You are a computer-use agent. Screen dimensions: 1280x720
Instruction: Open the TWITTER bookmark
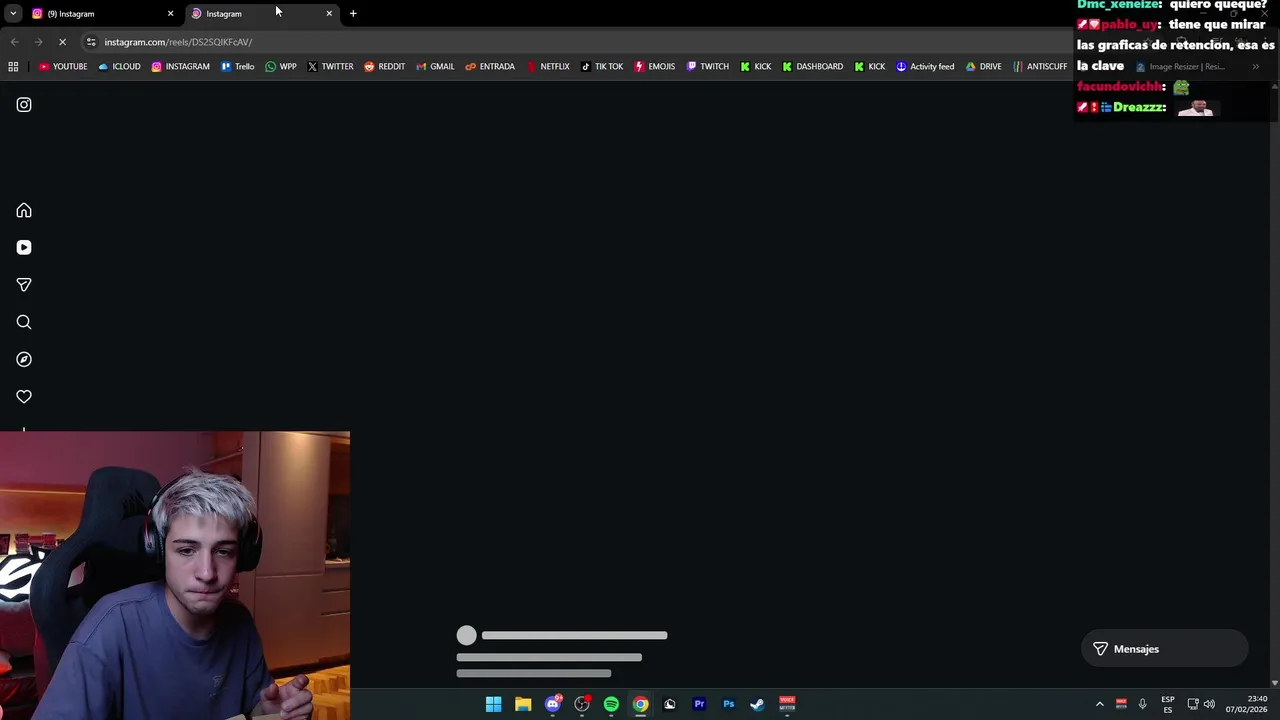[x=330, y=67]
